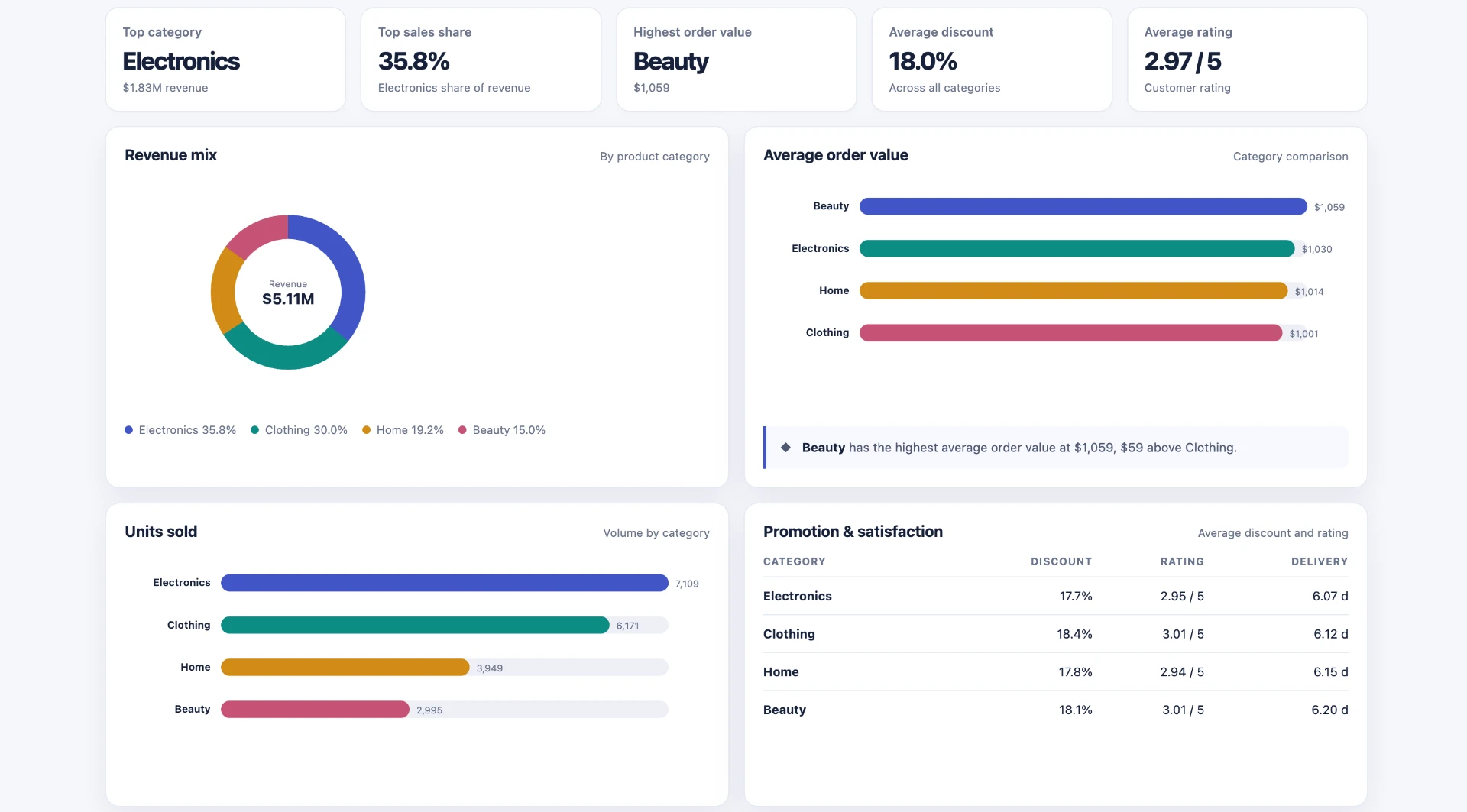Click the Clothing row name in Promotion table
The height and width of the screenshot is (812, 1467).
tap(789, 634)
